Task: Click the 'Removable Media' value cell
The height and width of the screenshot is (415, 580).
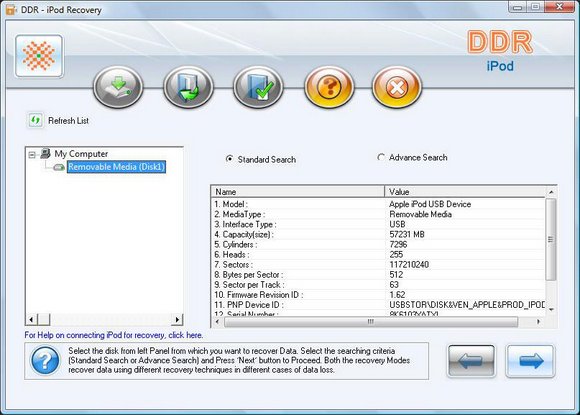Action: click(420, 214)
